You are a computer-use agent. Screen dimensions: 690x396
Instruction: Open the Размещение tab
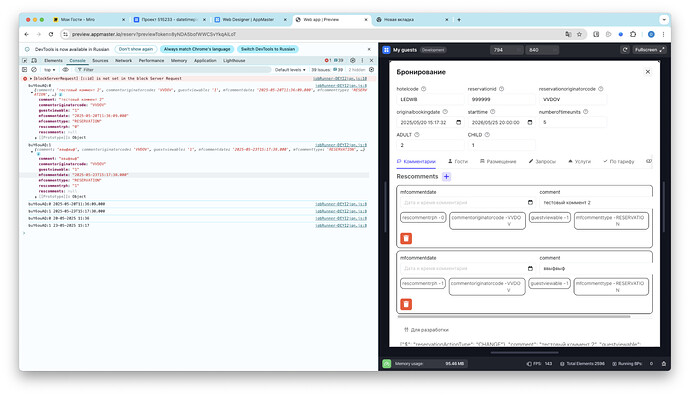pos(498,161)
